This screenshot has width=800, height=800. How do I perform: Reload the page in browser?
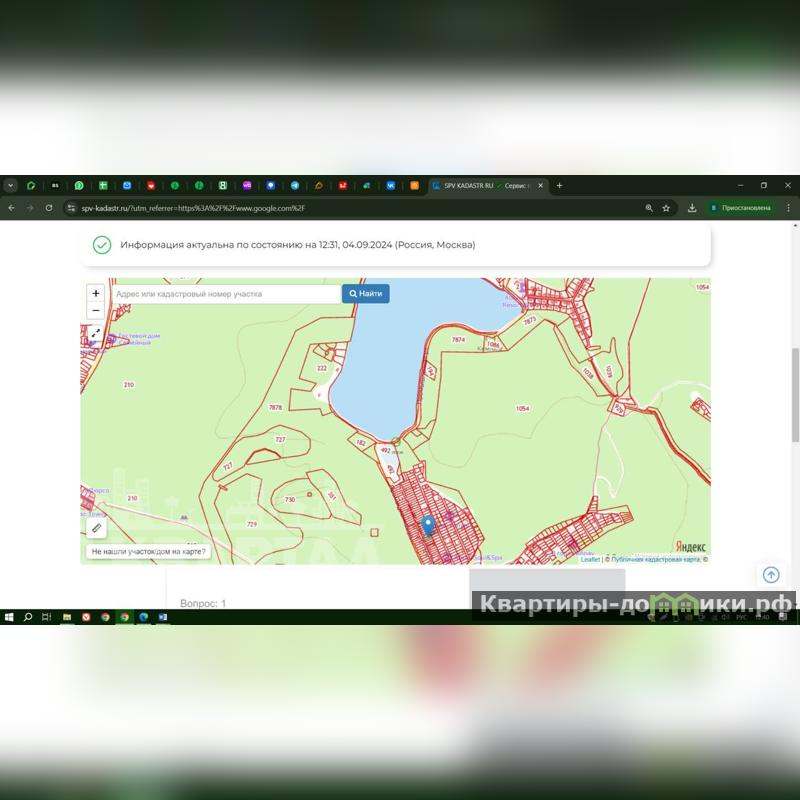49,208
